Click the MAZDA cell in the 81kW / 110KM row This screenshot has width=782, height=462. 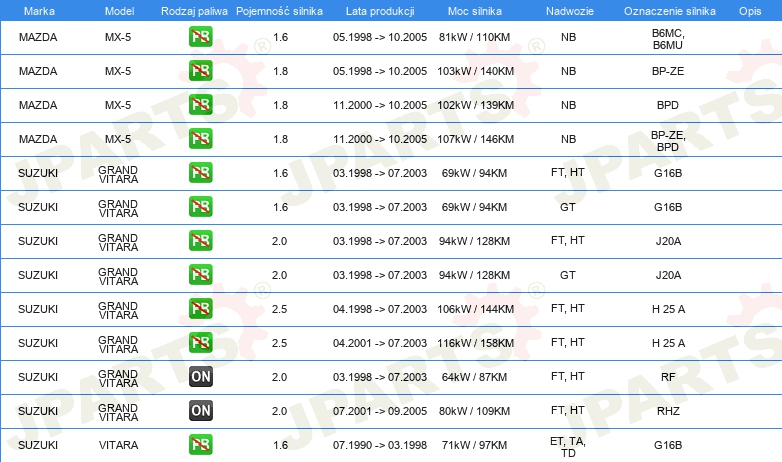coord(38,37)
